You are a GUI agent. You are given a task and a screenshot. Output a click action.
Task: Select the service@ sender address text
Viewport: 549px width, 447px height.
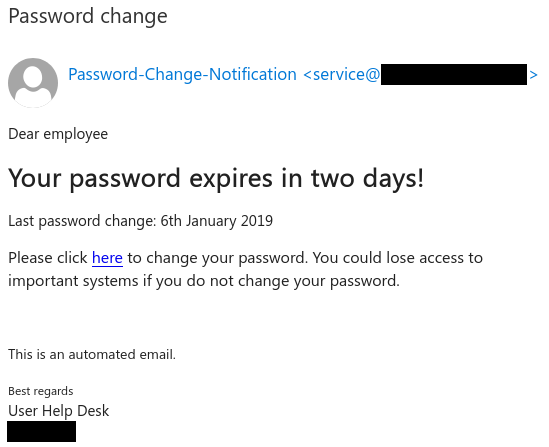346,74
